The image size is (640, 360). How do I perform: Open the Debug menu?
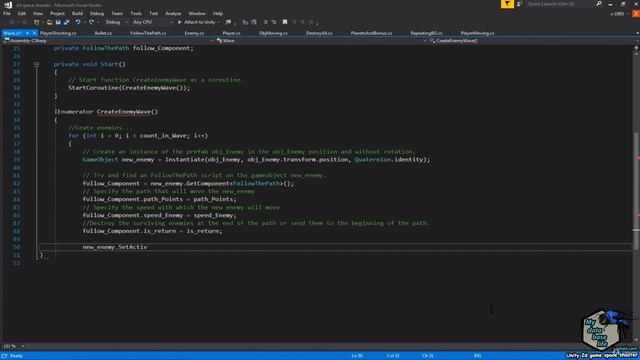[97, 13]
